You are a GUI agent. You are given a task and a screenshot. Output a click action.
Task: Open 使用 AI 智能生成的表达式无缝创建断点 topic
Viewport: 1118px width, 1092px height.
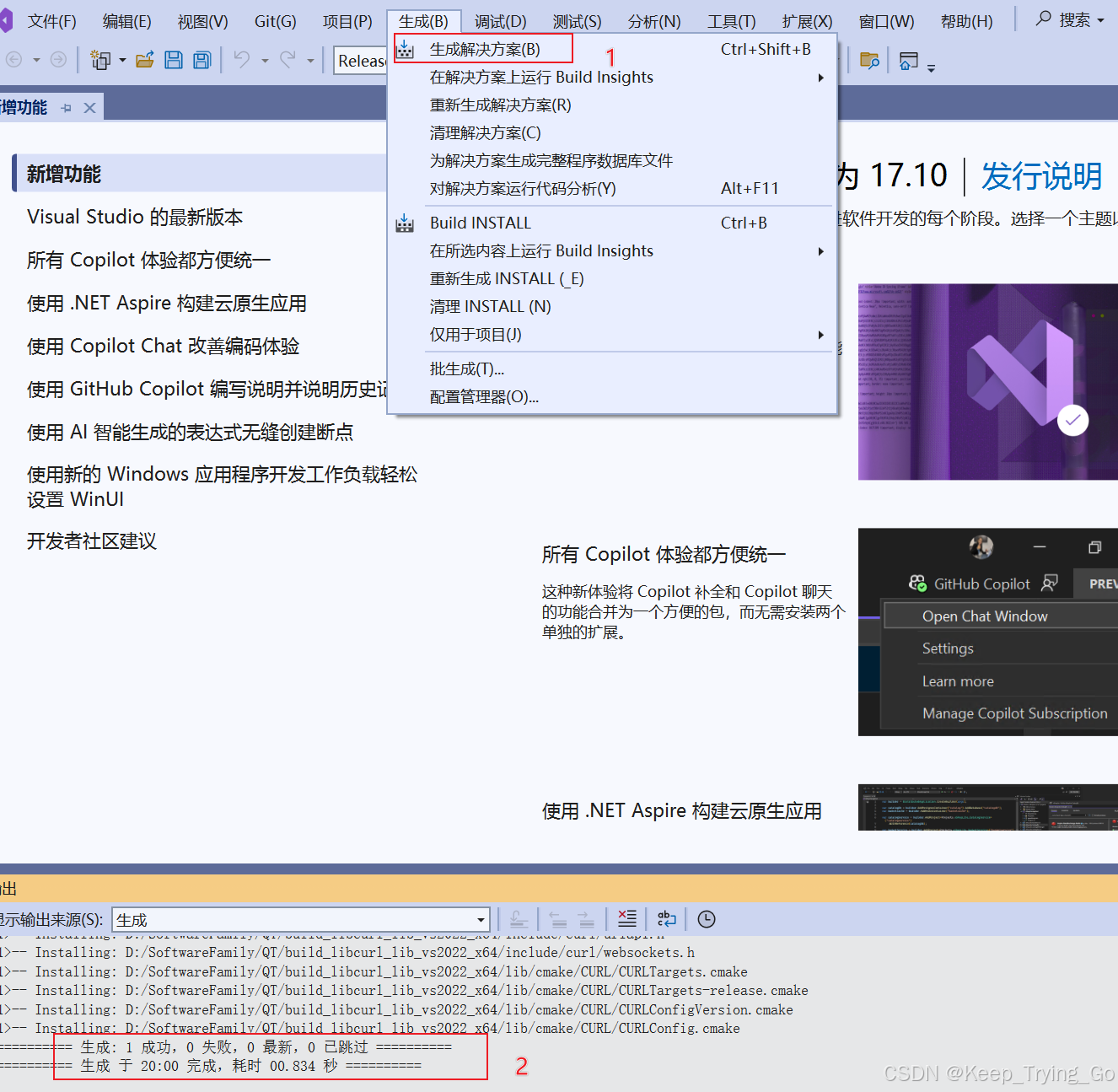(190, 432)
